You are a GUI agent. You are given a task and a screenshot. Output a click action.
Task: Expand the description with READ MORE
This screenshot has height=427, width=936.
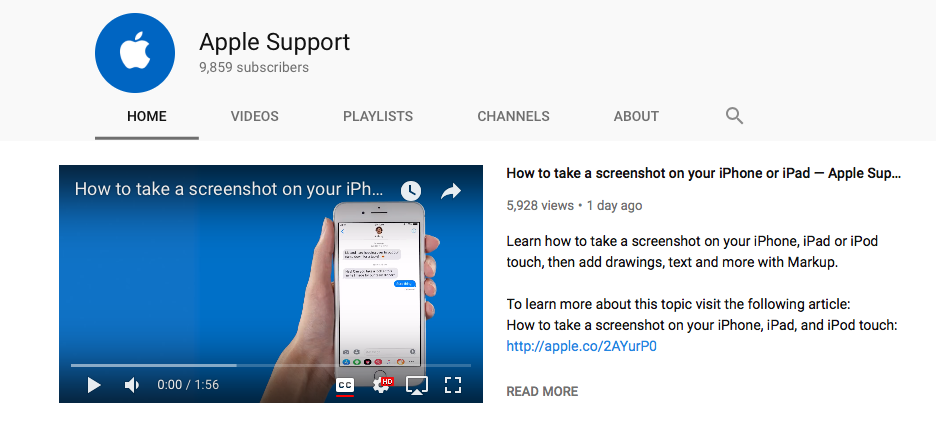542,391
